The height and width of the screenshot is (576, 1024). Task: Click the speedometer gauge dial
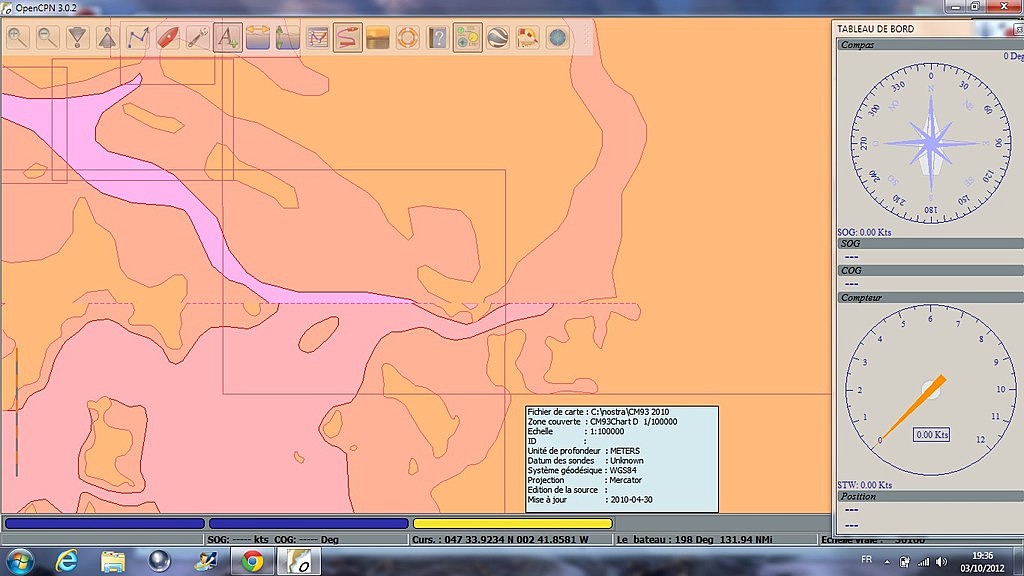[x=931, y=390]
